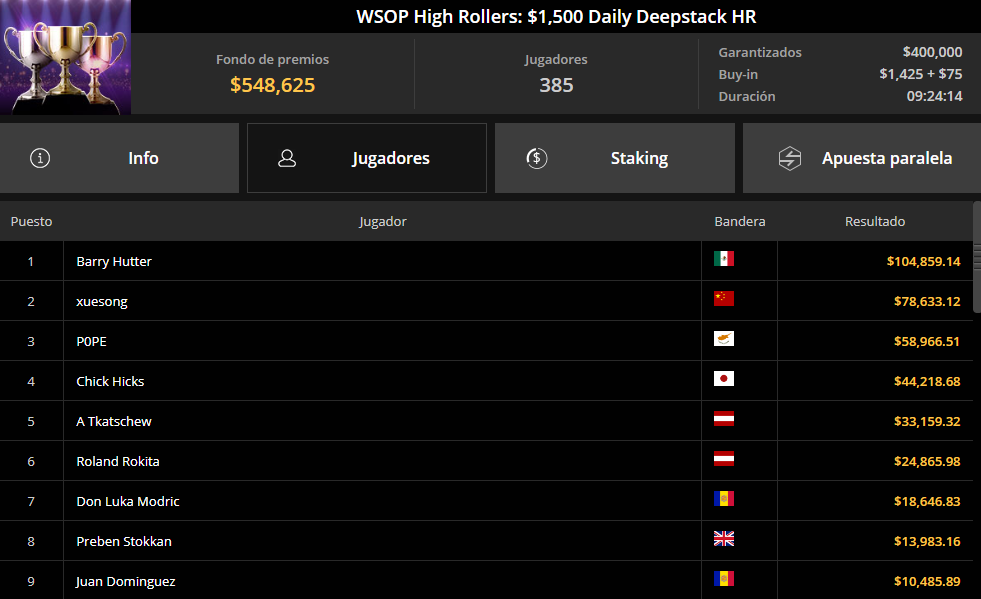Select player A Tkatschew
The image size is (981, 599).
coord(114,422)
